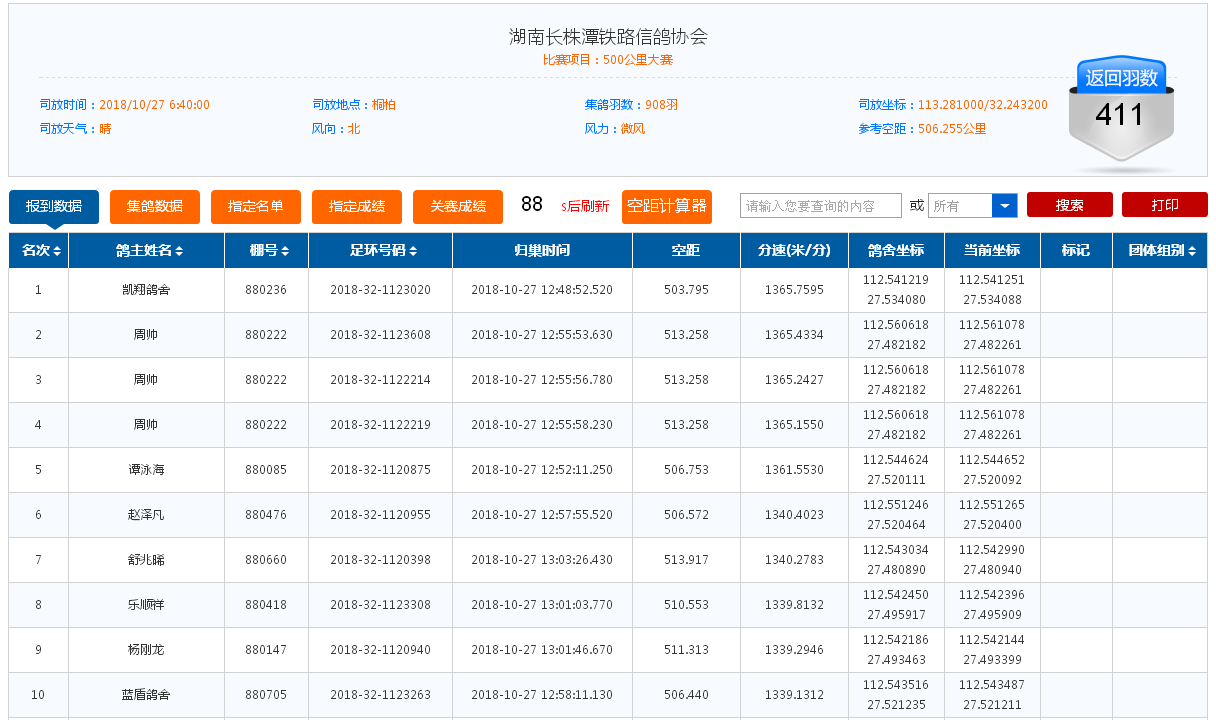Show the 指定名单 tab
Viewport: 1216px width, 720px height.
click(256, 206)
